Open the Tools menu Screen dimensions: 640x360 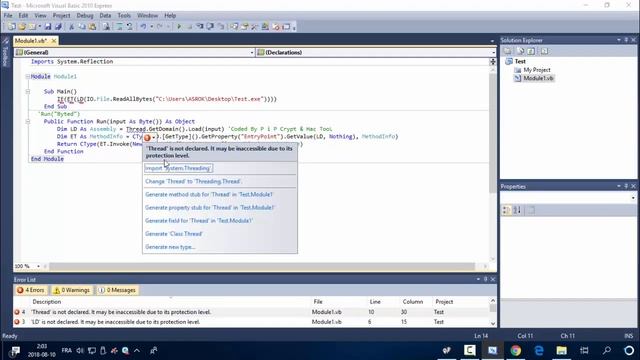pyautogui.click(x=124, y=16)
